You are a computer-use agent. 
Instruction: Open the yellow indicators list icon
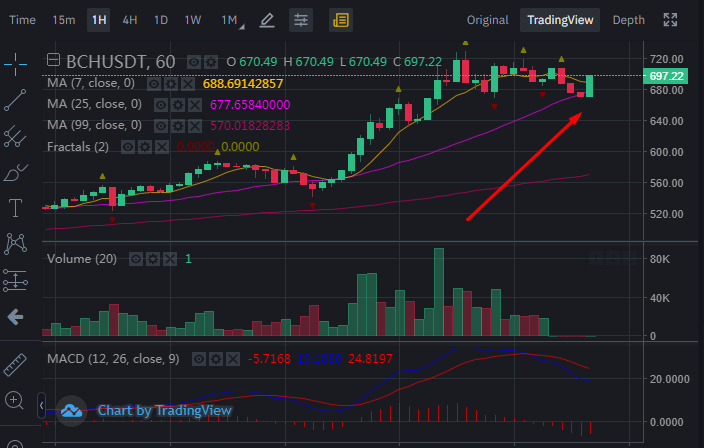(341, 20)
